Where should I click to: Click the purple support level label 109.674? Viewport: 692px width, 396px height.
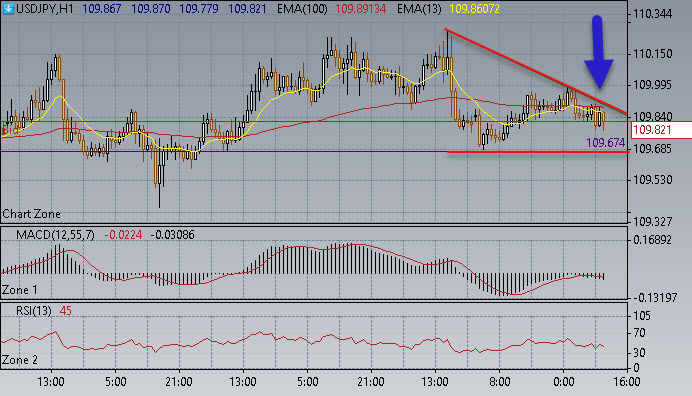606,143
